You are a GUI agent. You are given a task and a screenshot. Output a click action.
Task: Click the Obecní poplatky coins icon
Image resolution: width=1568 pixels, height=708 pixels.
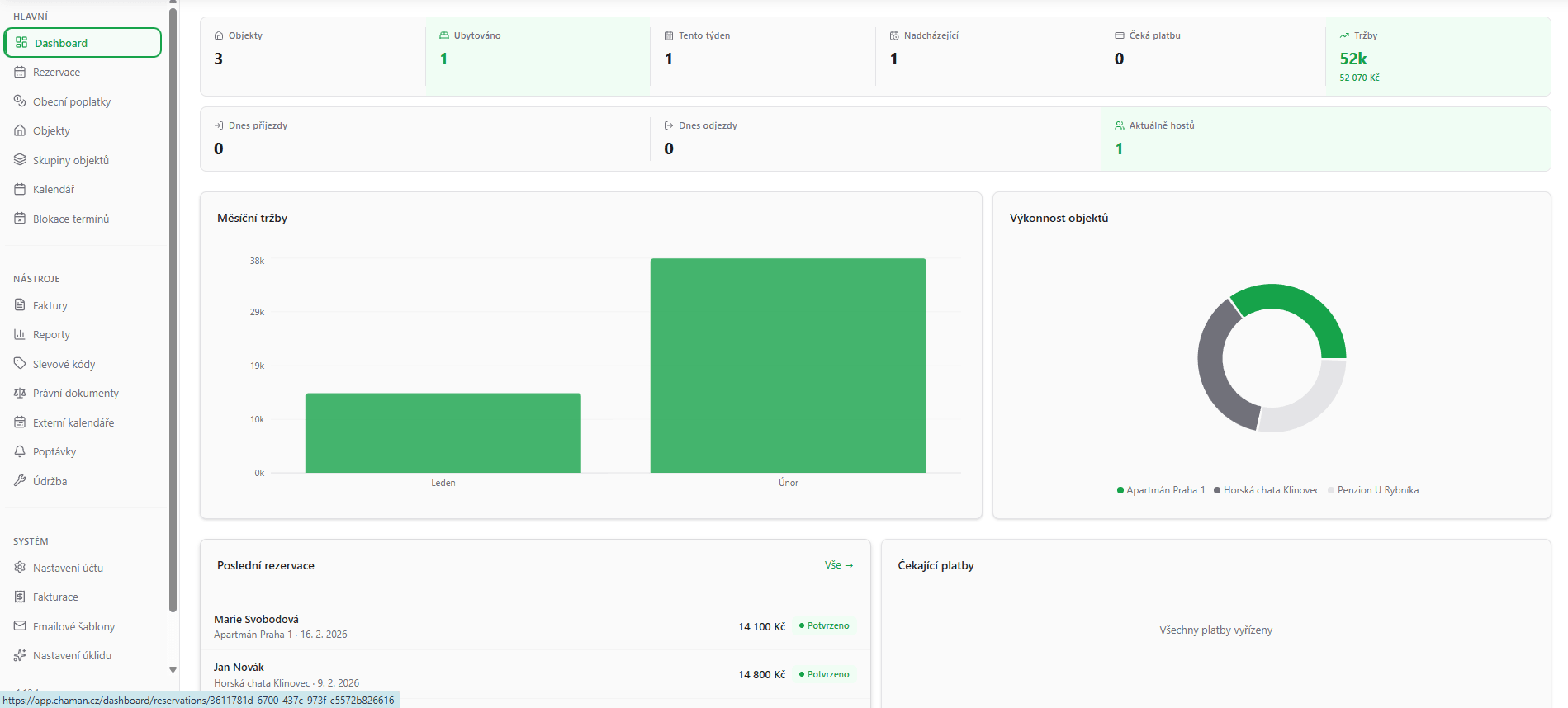(x=20, y=101)
